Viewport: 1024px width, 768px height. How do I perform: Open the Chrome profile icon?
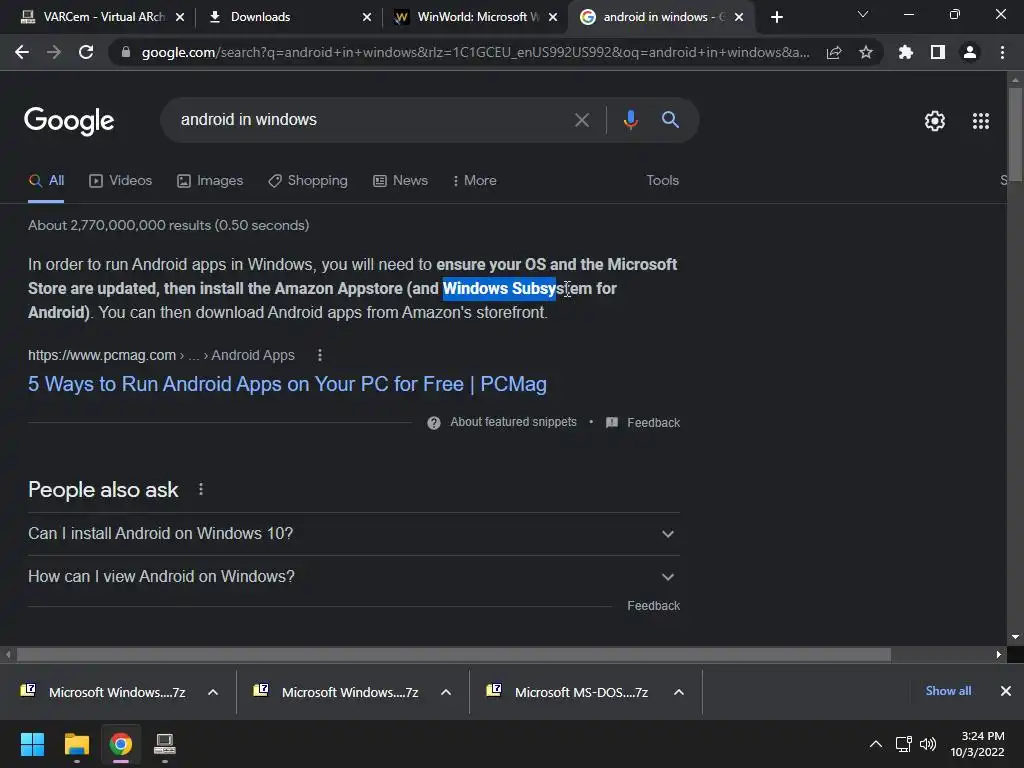pyautogui.click(x=970, y=52)
